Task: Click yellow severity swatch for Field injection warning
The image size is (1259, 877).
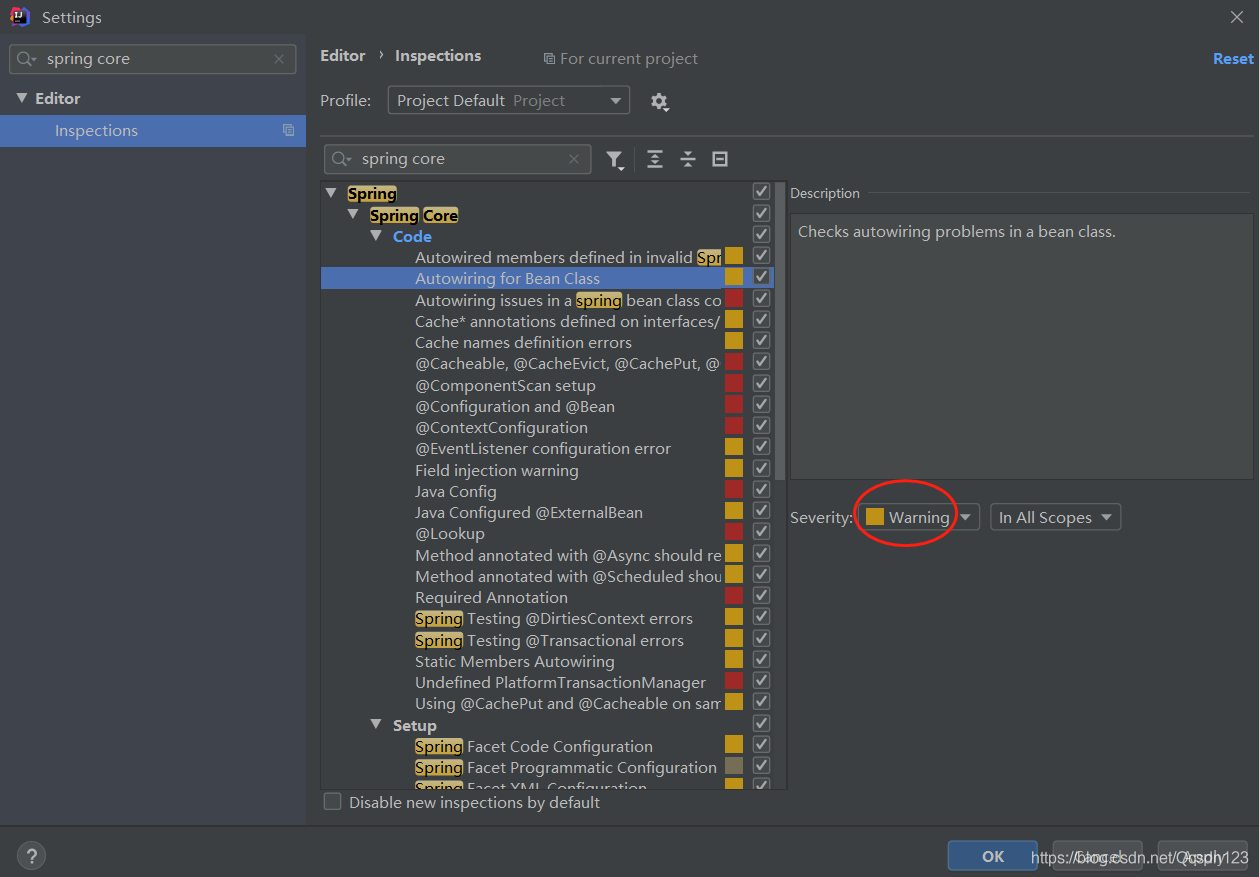Action: click(x=734, y=469)
